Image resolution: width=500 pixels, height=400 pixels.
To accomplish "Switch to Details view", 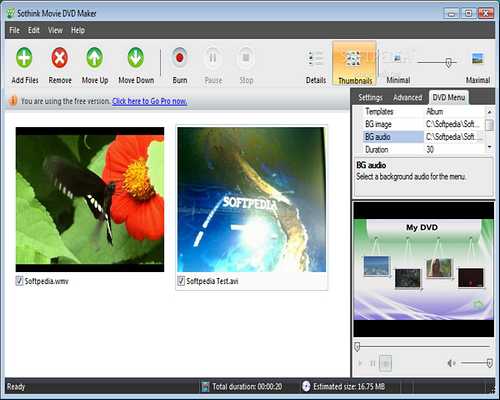I will (315, 59).
